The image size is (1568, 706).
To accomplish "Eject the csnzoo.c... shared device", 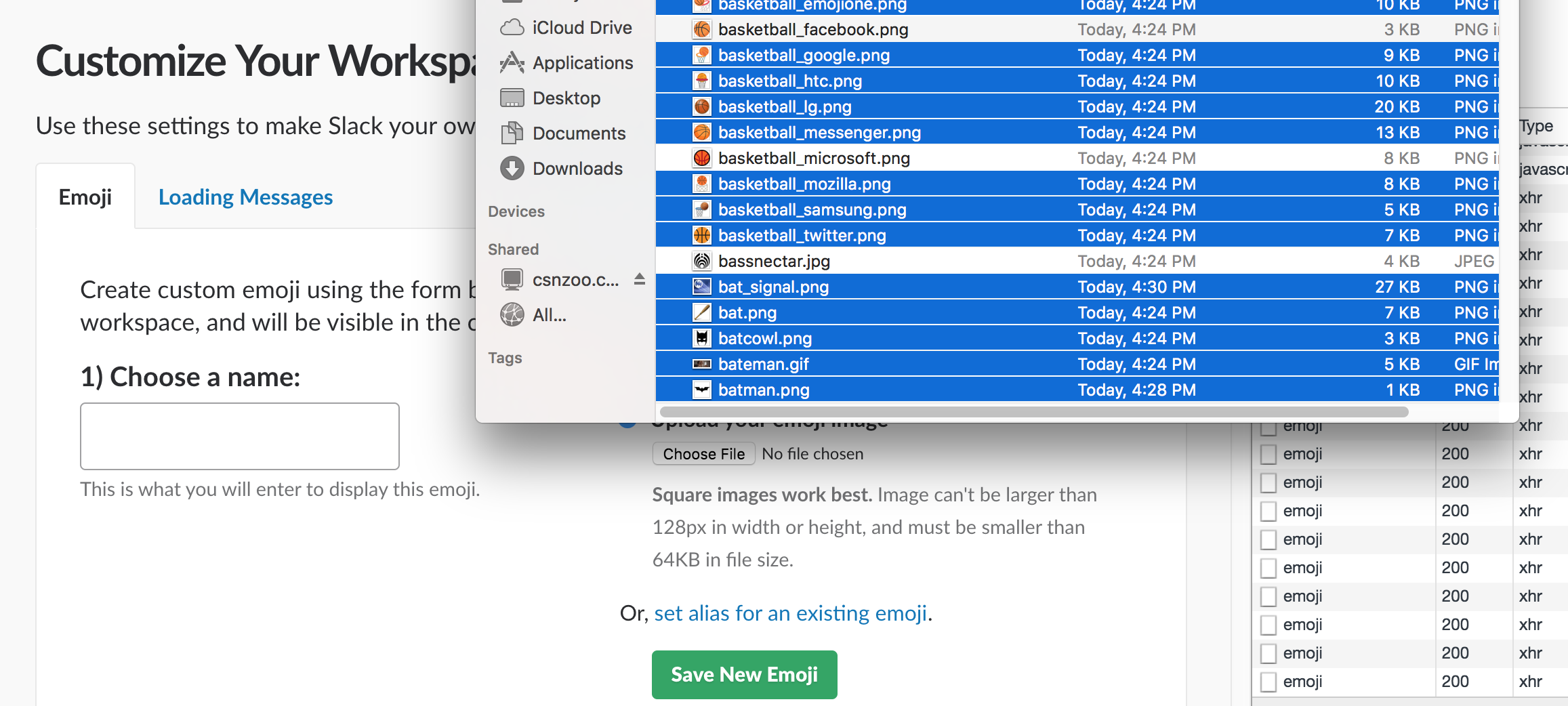I will coord(639,279).
